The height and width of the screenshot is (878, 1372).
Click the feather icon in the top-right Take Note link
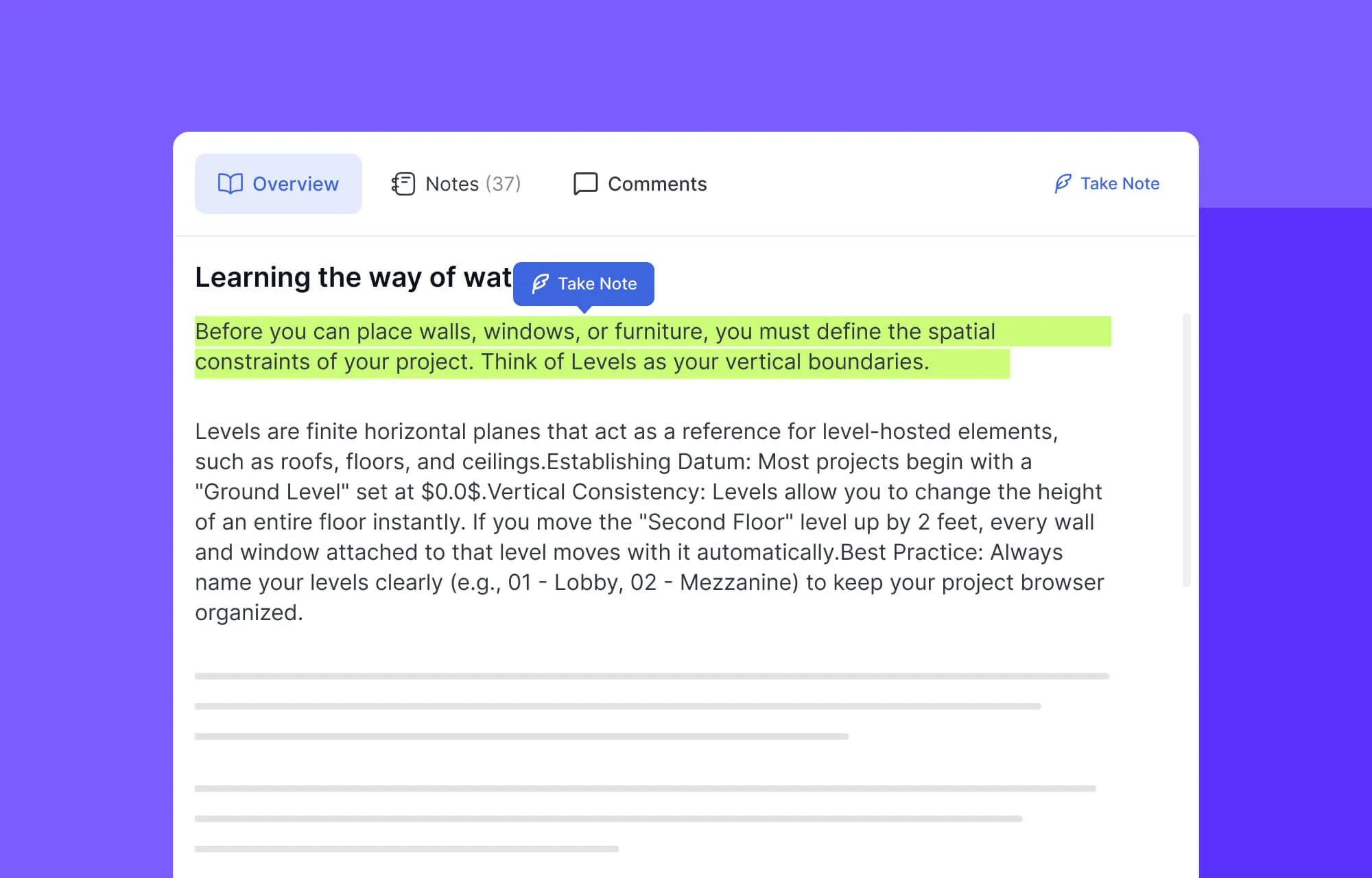[x=1063, y=184]
